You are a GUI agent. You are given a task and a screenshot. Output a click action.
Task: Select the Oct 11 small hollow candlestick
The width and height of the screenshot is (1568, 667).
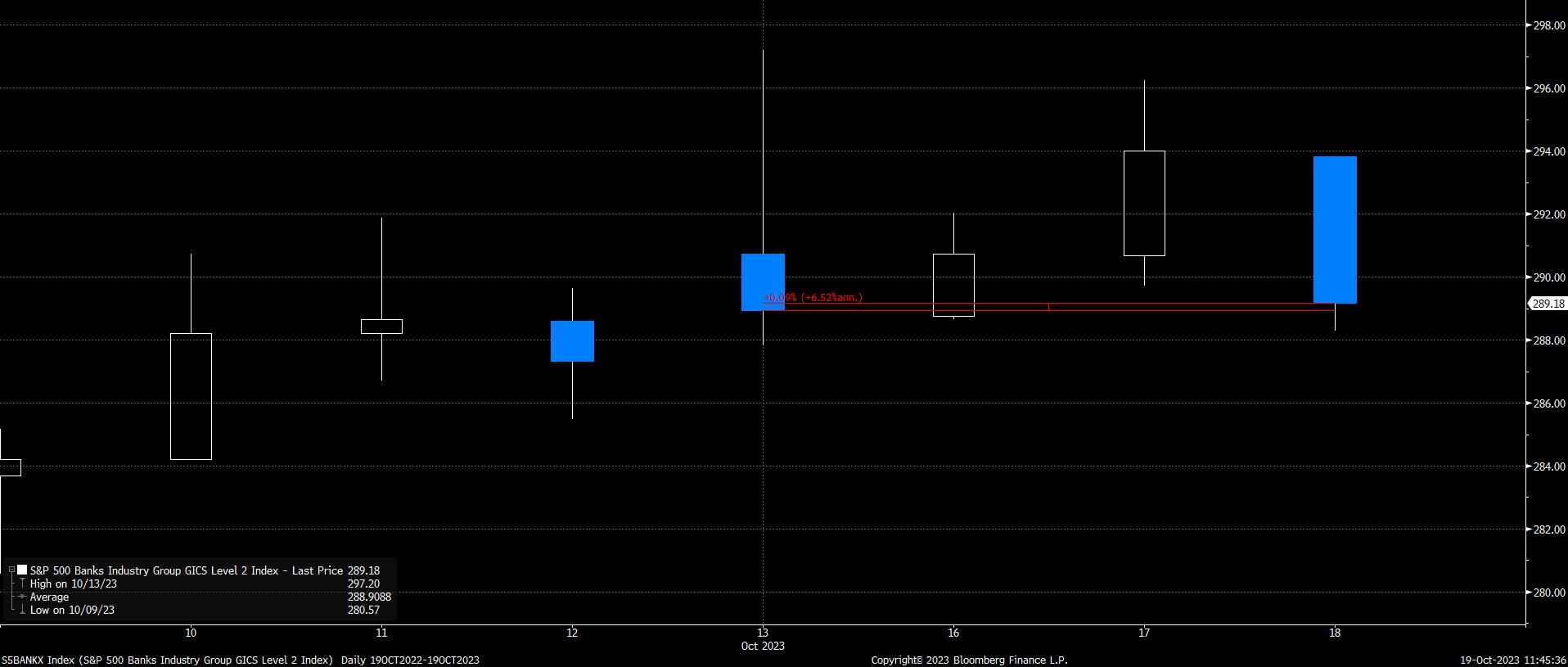click(381, 327)
